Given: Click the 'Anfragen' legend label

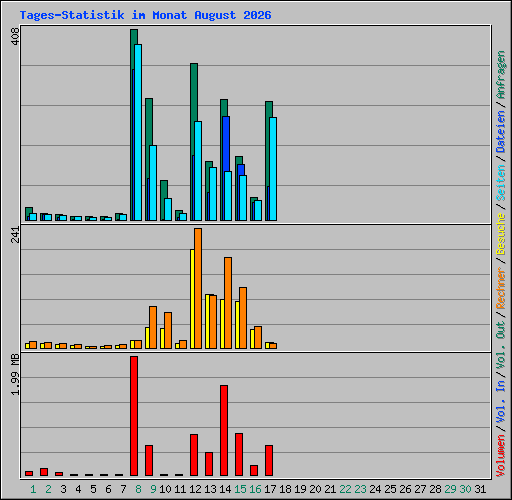Looking at the screenshot, I should [x=501, y=75].
